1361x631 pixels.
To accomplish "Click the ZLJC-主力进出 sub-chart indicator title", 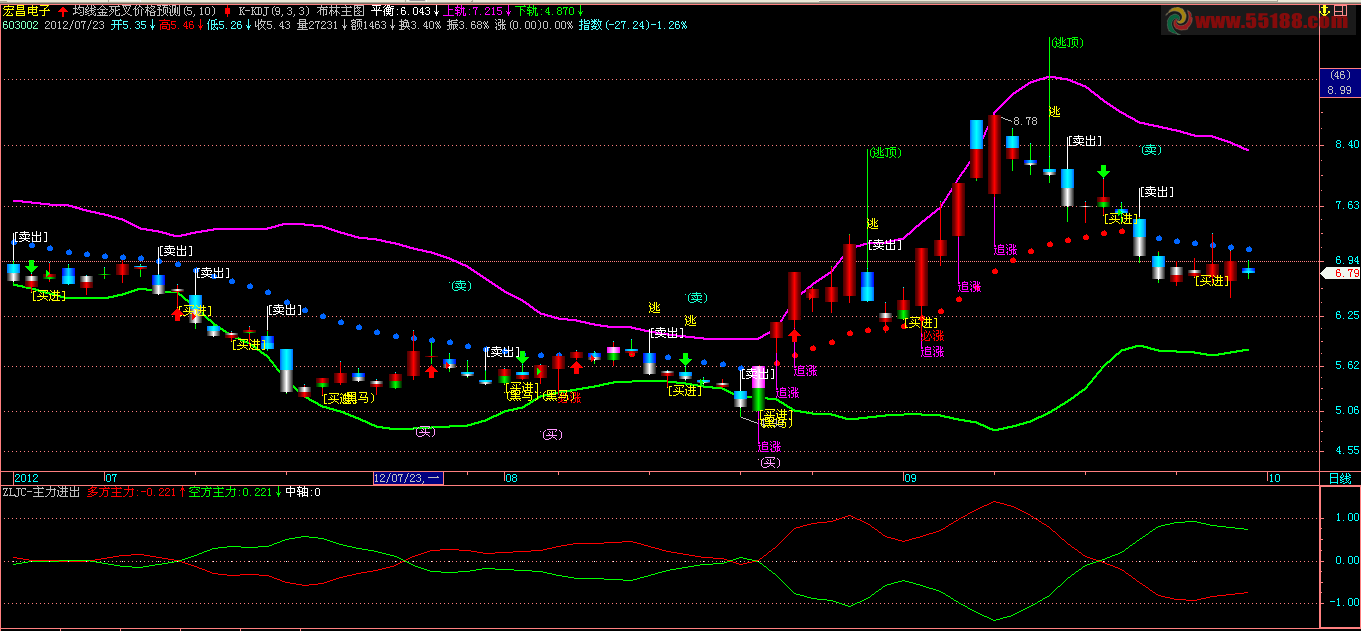I will point(42,492).
